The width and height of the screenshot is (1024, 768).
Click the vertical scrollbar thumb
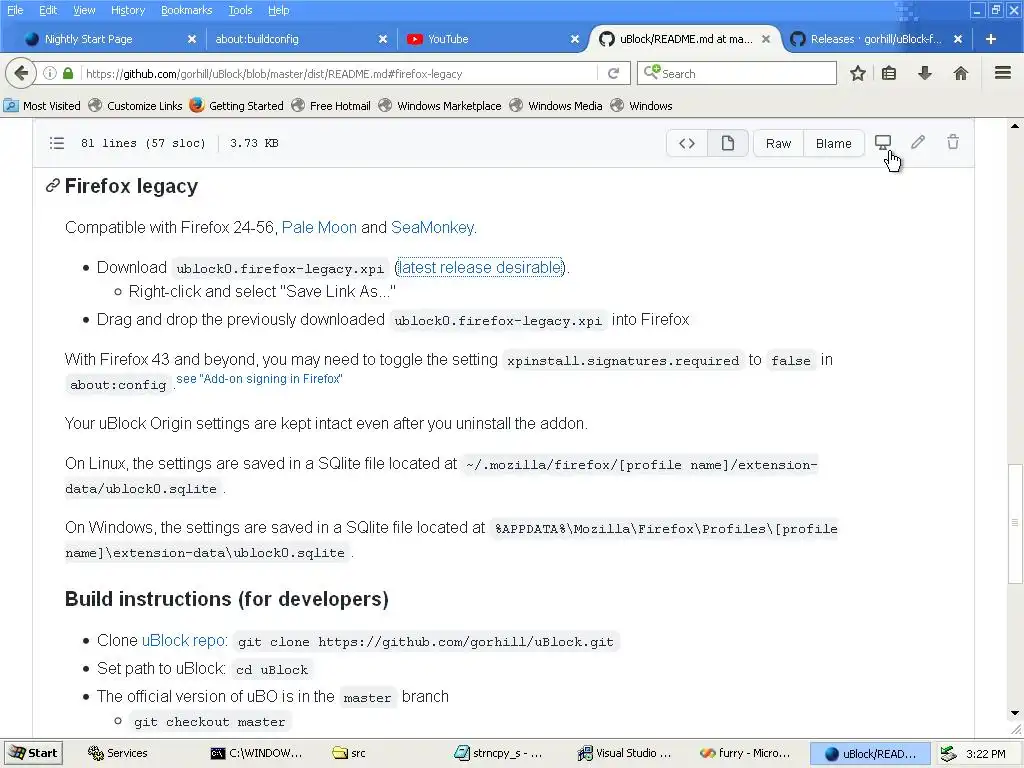(1015, 523)
